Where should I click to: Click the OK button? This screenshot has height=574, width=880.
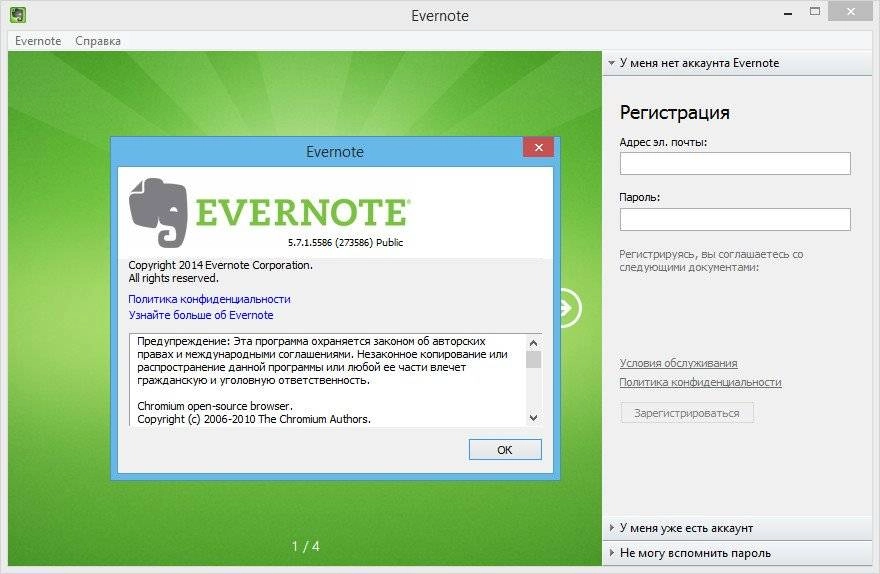(505, 449)
